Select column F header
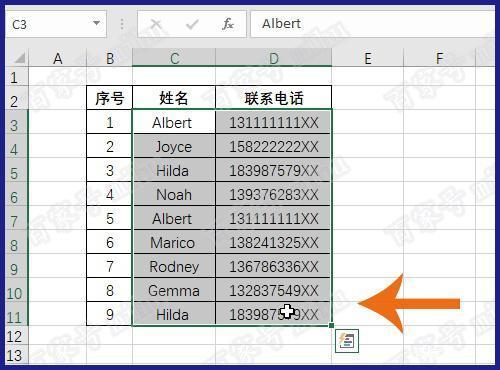Screen dimensions: 500x370 coord(440,58)
